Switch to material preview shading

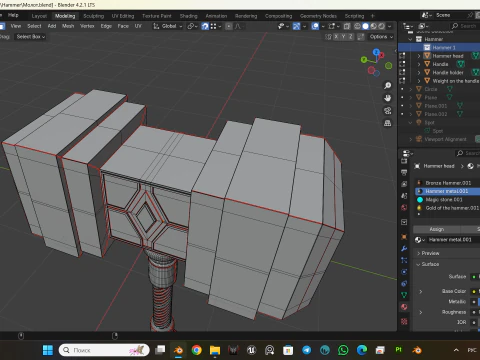coord(373,26)
